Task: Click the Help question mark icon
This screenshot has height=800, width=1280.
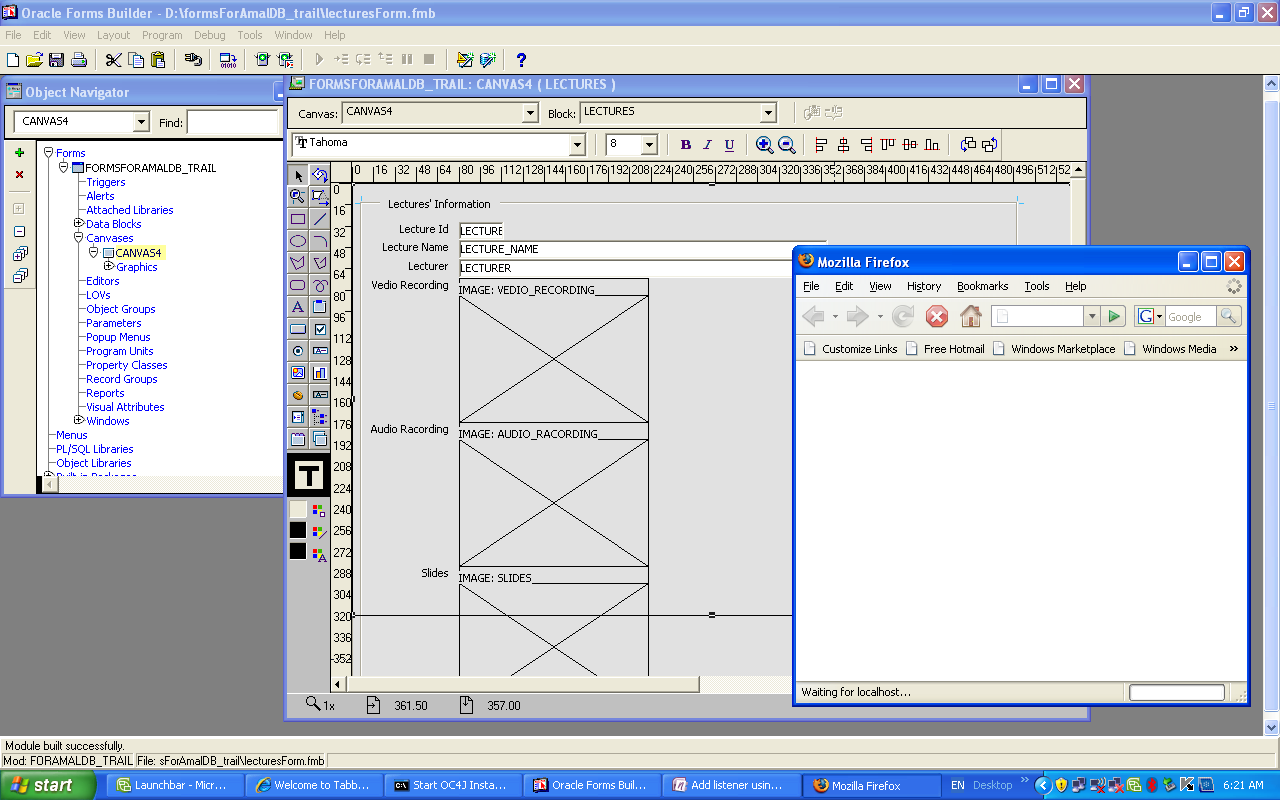Action: [521, 60]
